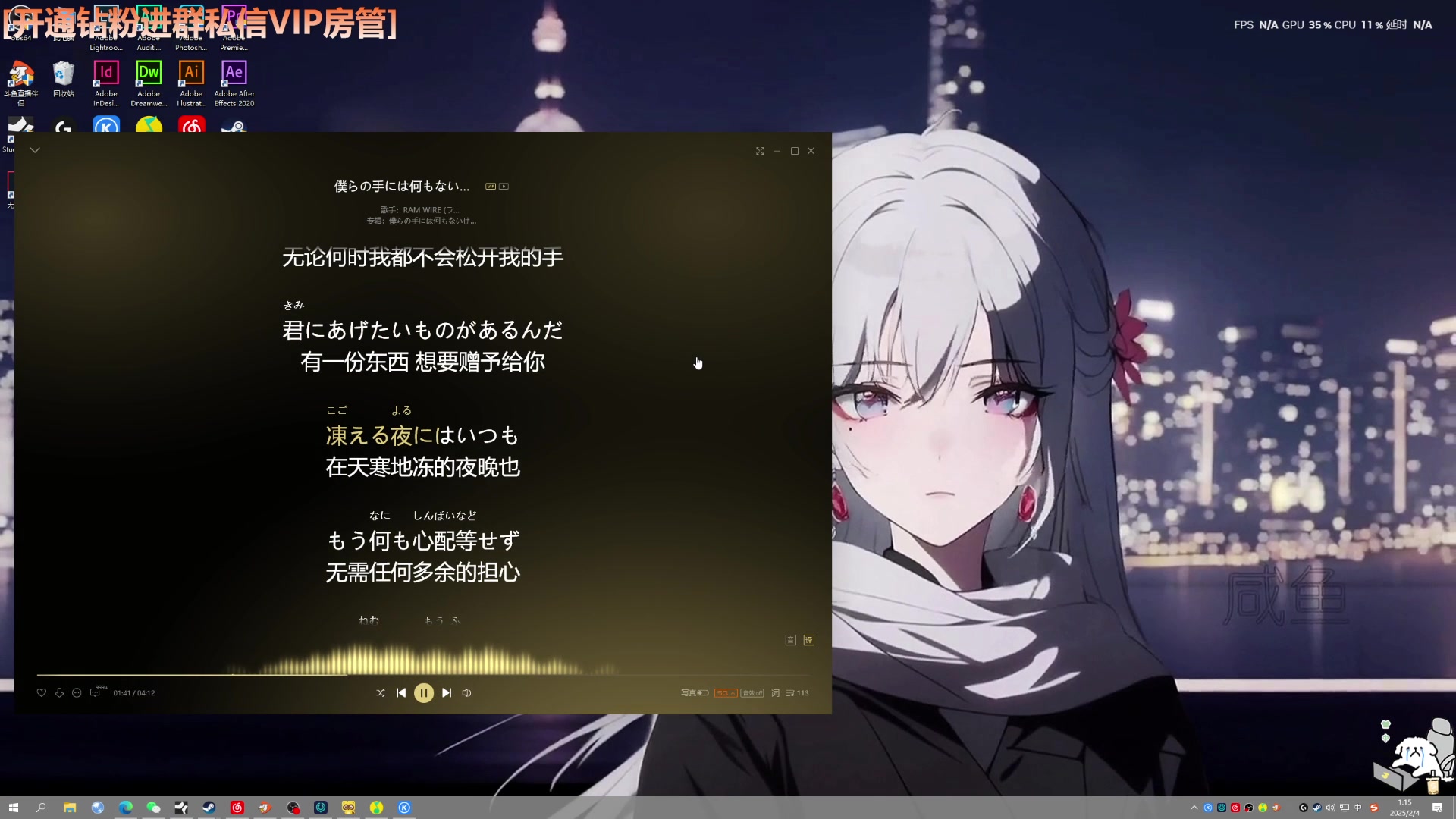Image resolution: width=1456 pixels, height=819 pixels.
Task: Download the current song
Action: tap(59, 692)
